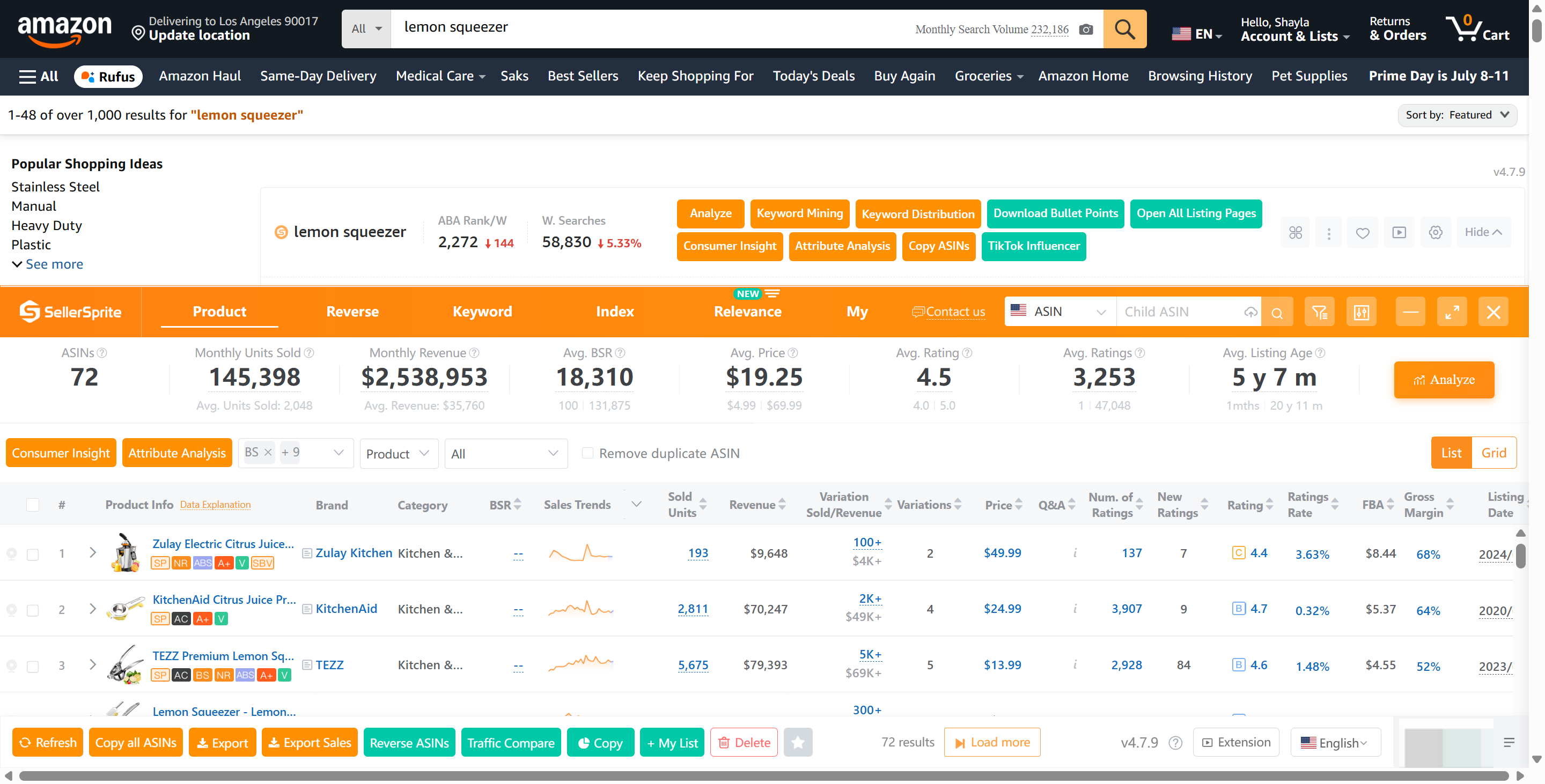The width and height of the screenshot is (1545, 784).
Task: Click the star favorite button in bottom bar
Action: [x=798, y=743]
